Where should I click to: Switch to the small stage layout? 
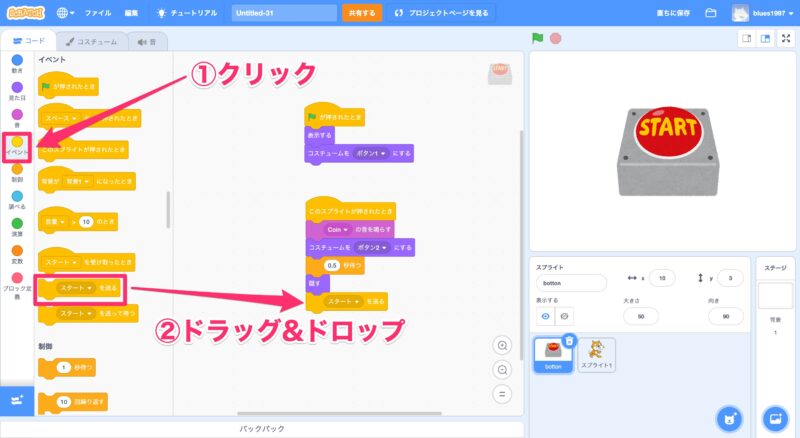pos(745,39)
